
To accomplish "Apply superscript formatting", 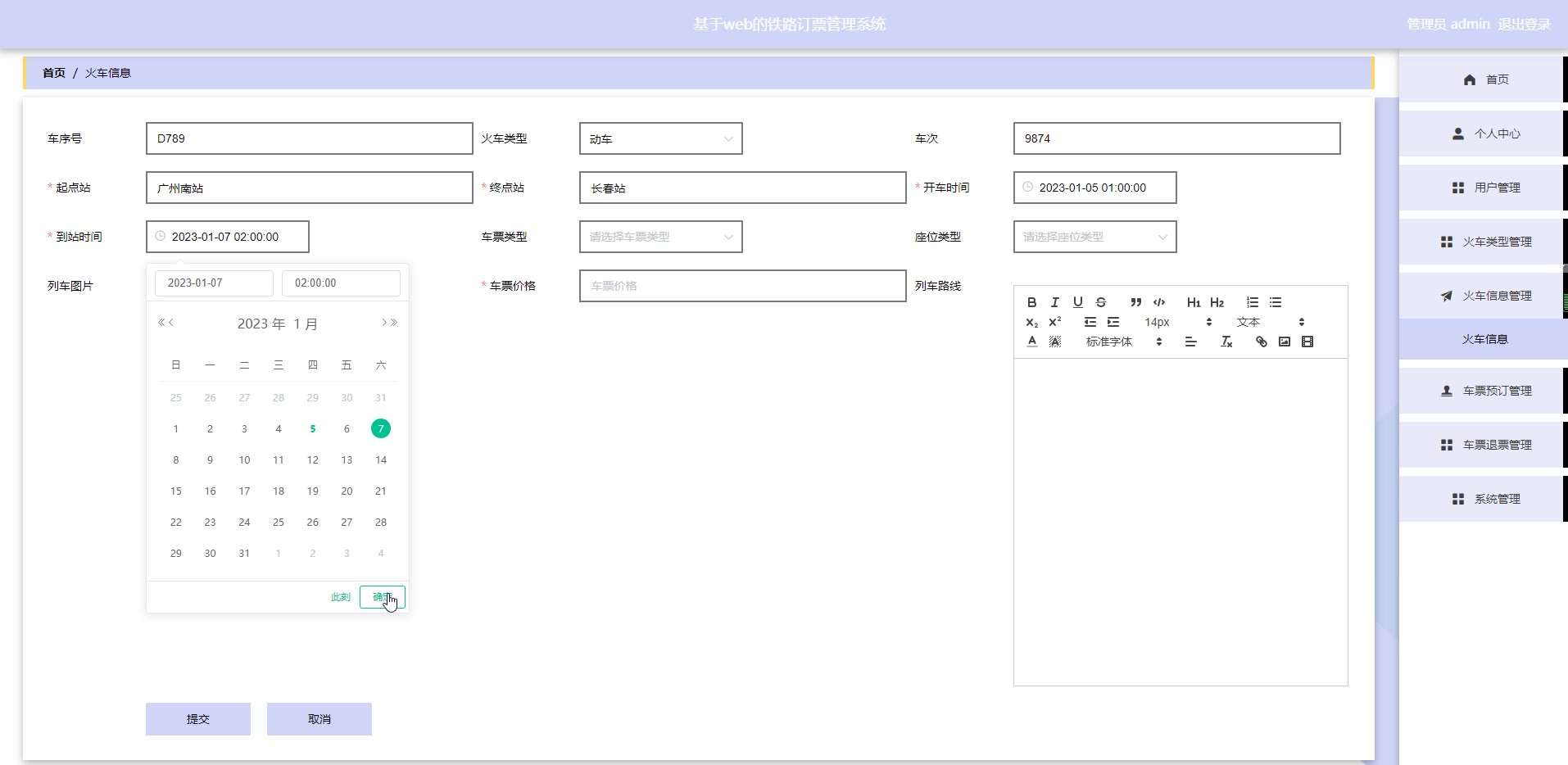I will 1054,322.
